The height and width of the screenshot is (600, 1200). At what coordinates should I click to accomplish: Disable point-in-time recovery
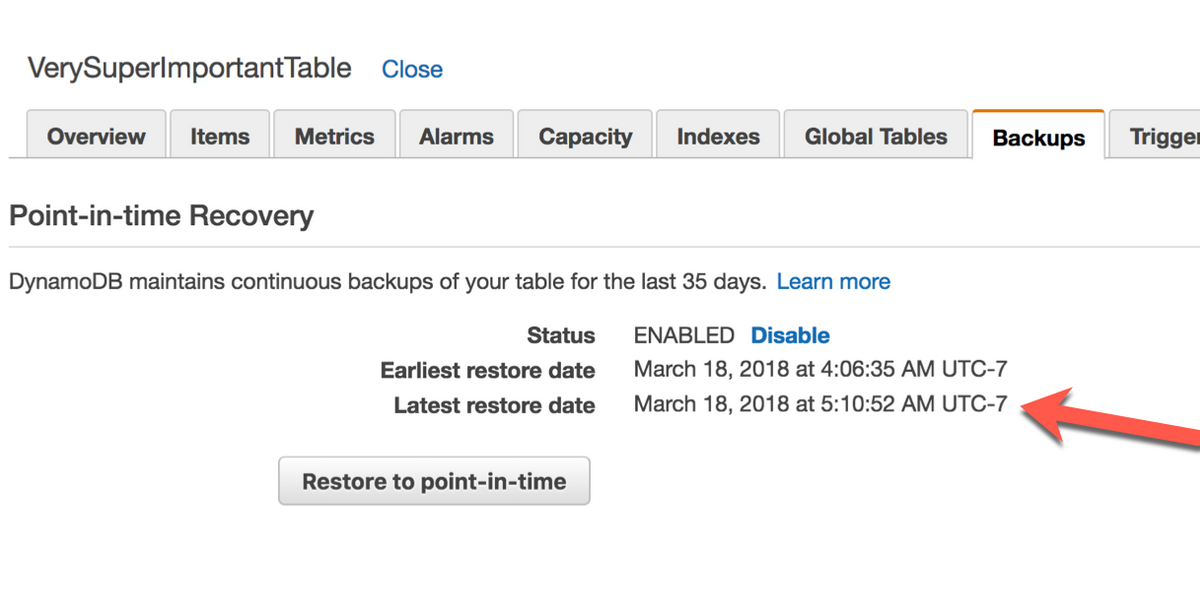coord(790,336)
